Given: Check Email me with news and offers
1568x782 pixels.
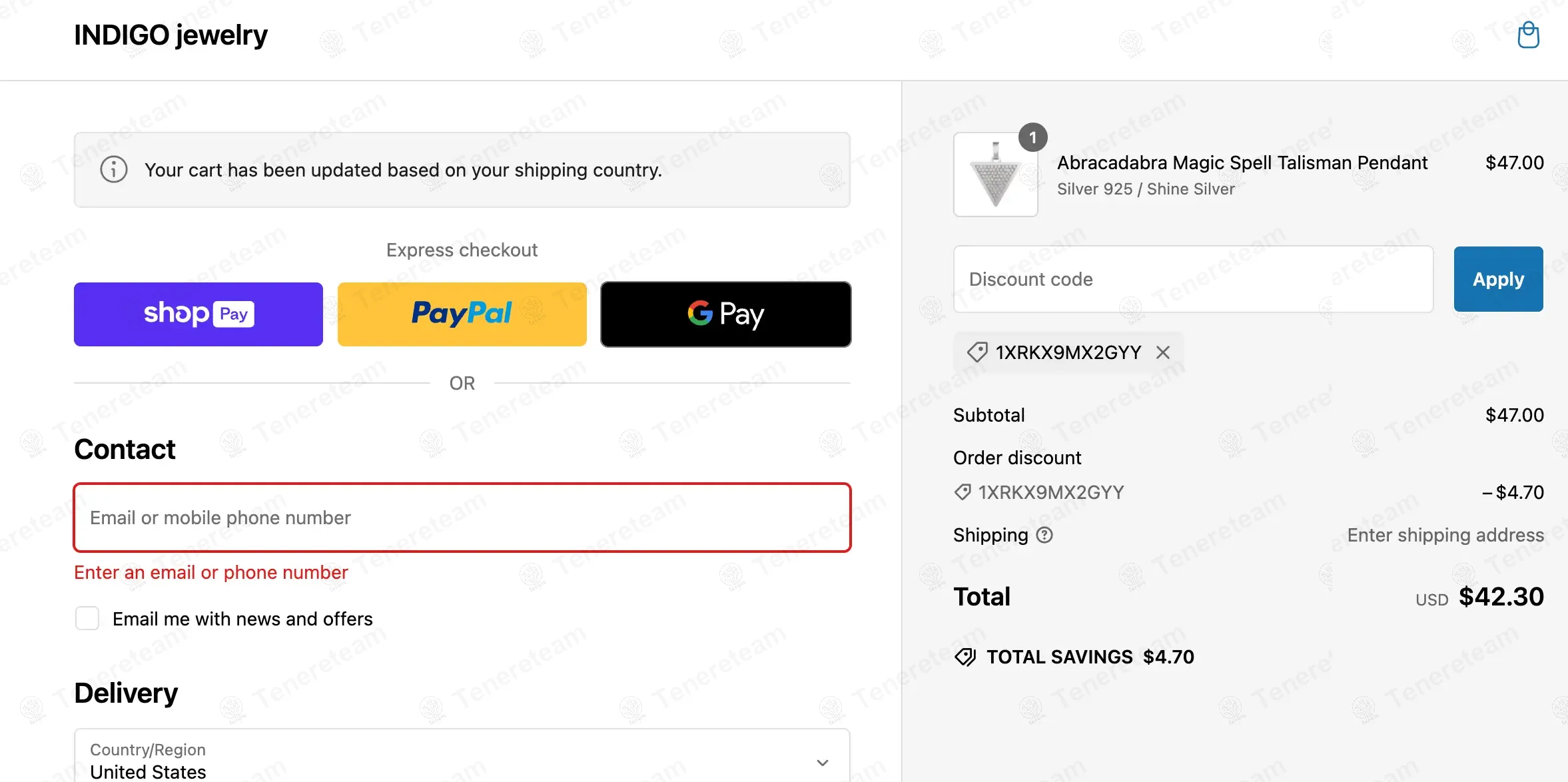Looking at the screenshot, I should pyautogui.click(x=87, y=619).
